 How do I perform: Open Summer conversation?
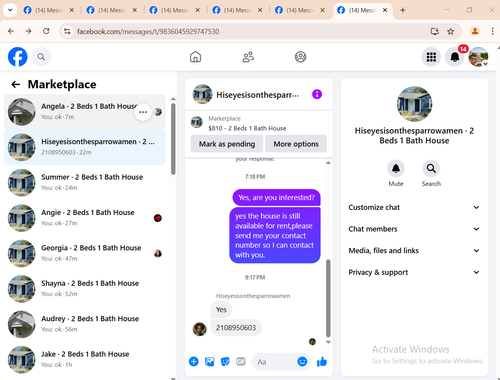click(85, 182)
